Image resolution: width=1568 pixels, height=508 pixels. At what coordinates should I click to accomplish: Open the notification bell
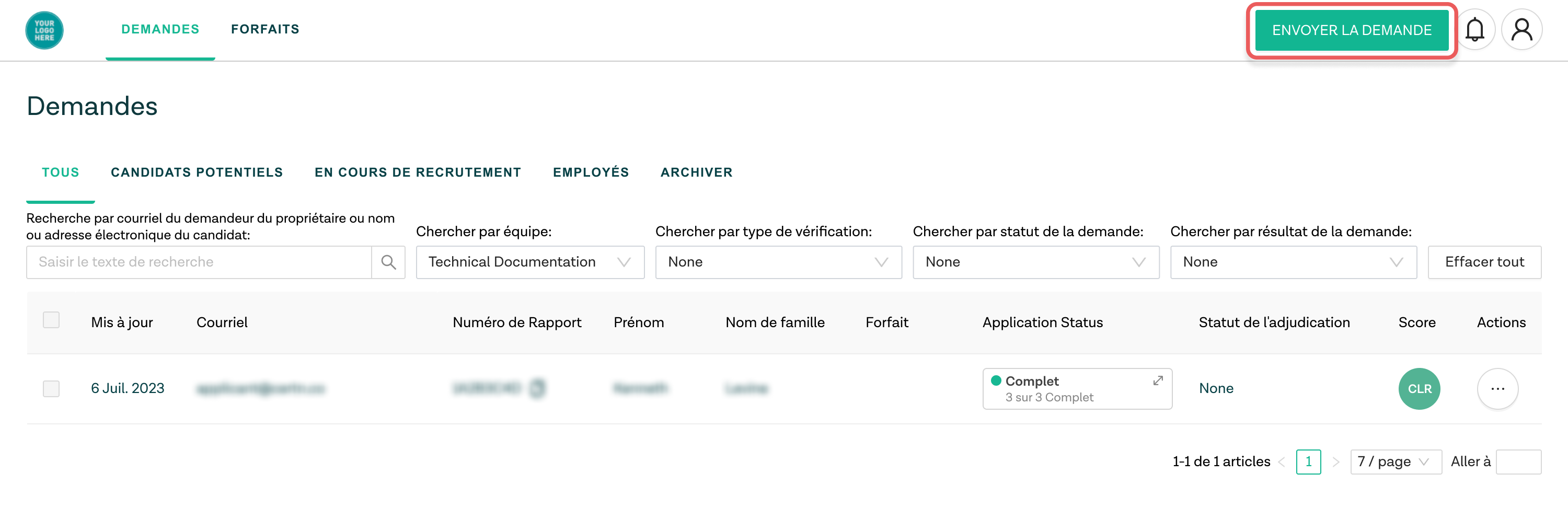pos(1475,29)
